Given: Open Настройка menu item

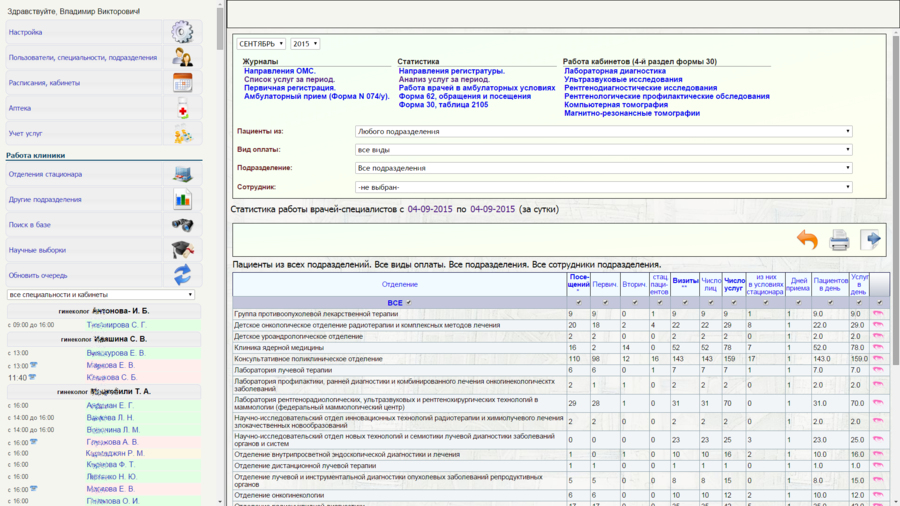Looking at the screenshot, I should 25,32.
